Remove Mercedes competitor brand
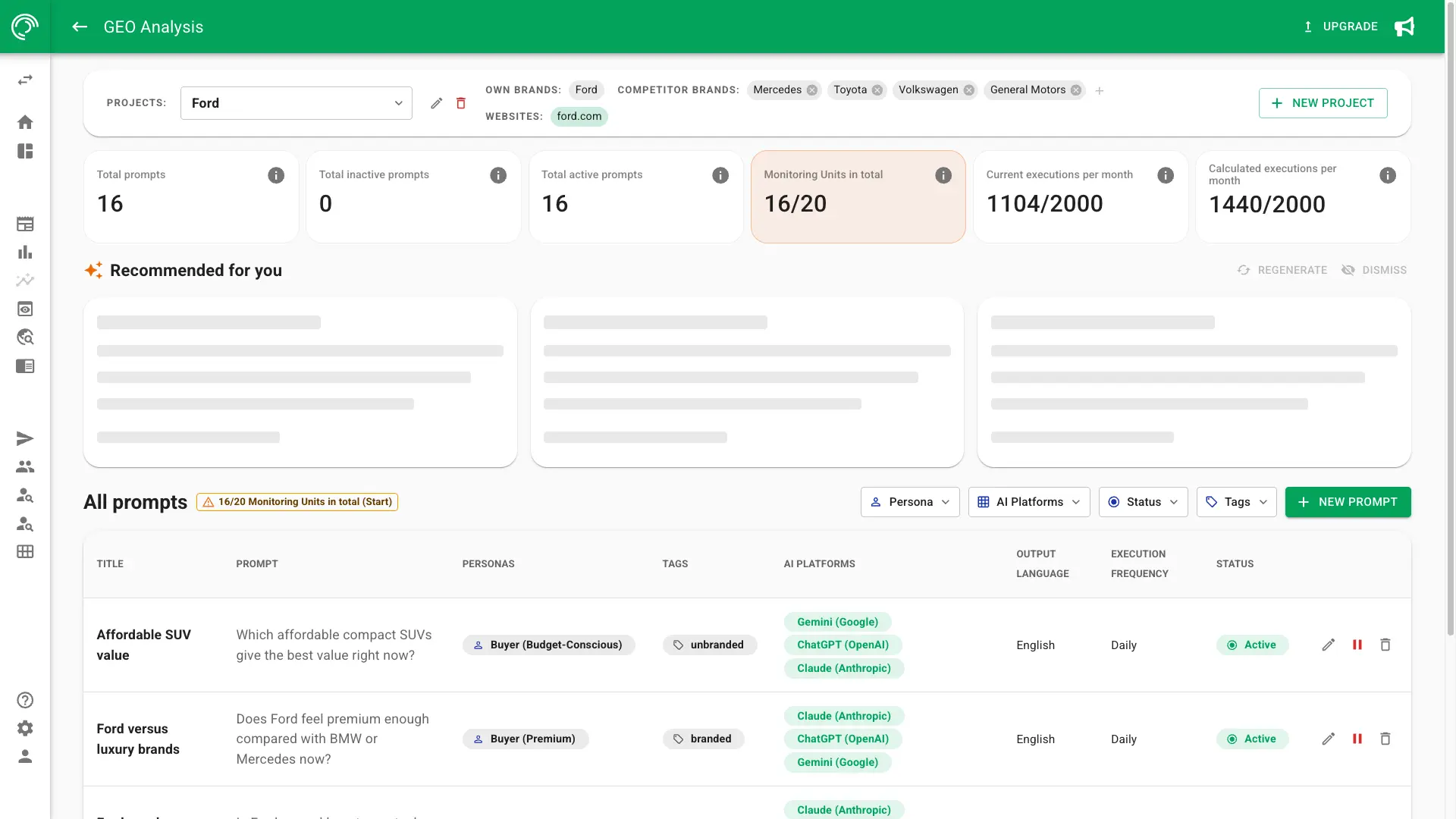 pos(812,90)
